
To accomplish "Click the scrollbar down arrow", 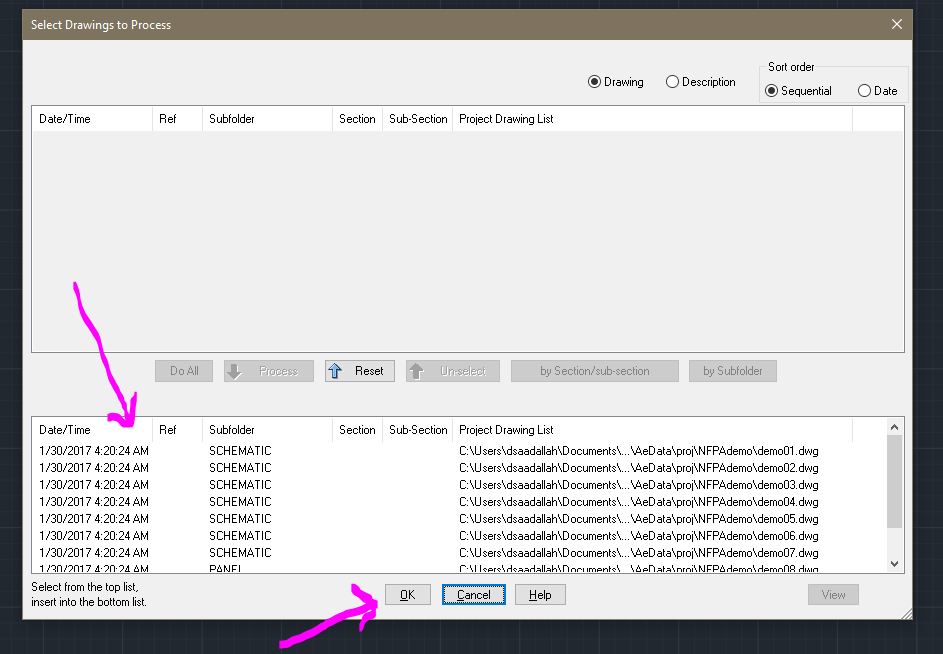I will coord(894,563).
